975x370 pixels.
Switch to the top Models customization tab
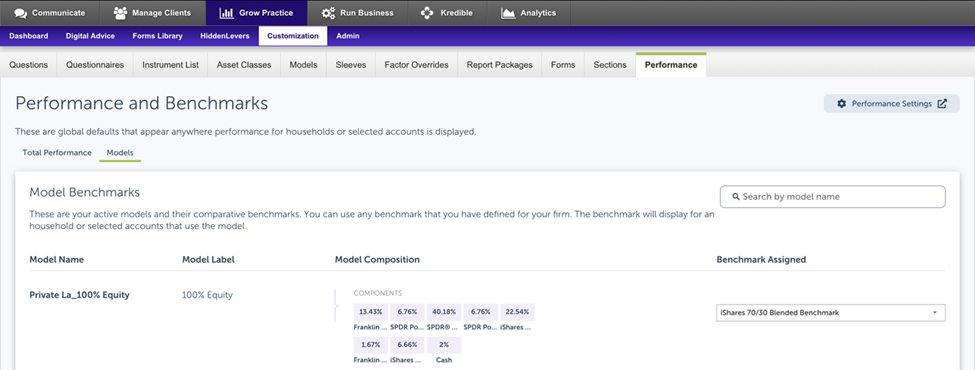[x=303, y=65]
